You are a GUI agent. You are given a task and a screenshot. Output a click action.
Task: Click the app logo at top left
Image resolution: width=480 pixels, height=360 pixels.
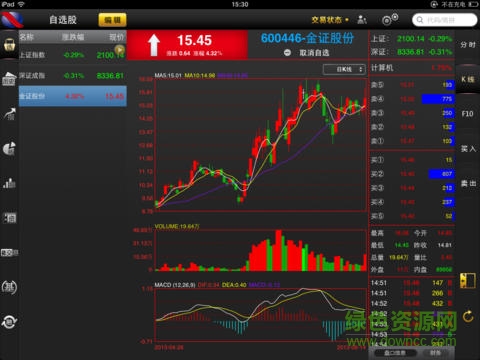click(x=13, y=19)
